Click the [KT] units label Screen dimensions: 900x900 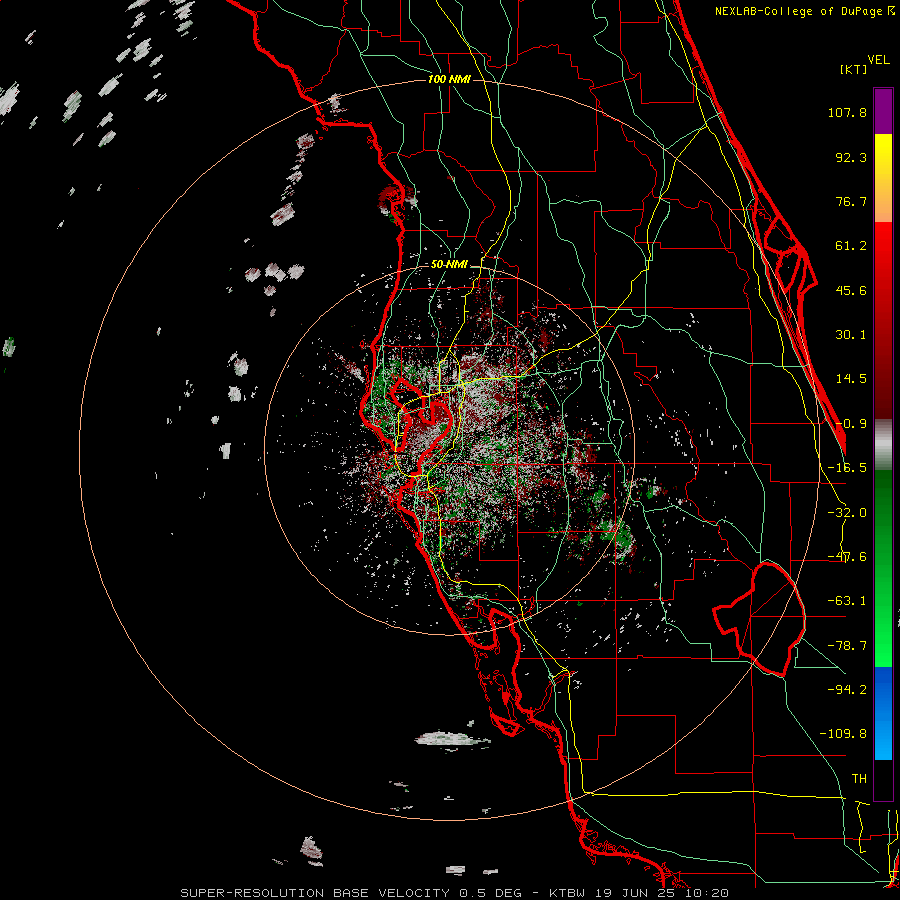tap(853, 69)
